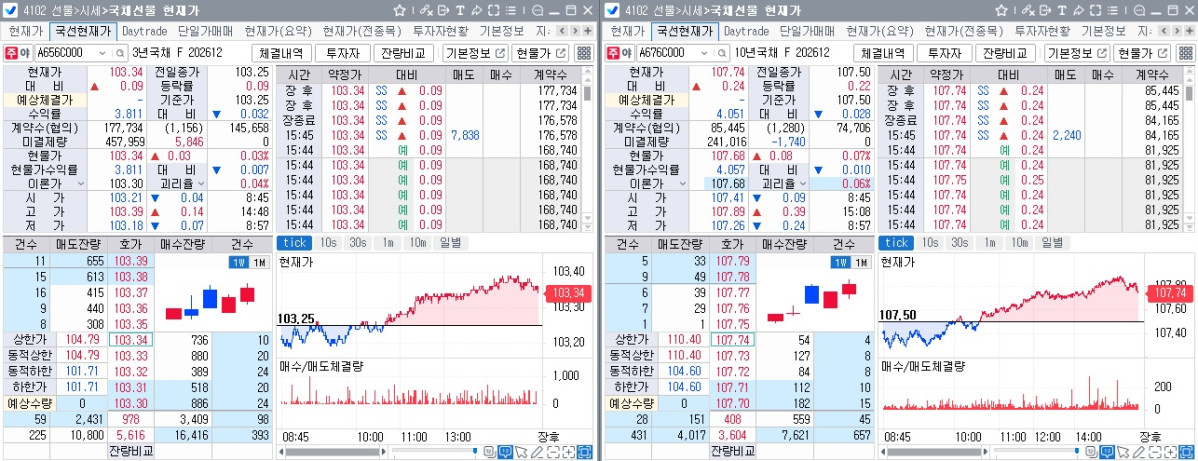Viewport: 1198px width, 461px height.
Task: Add new tab with plus in left window
Action: coord(588,31)
